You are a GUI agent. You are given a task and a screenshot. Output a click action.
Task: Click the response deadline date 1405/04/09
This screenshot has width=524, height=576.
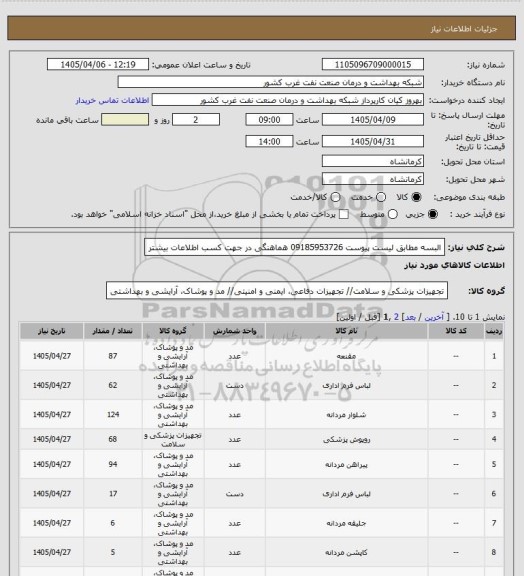click(x=373, y=120)
